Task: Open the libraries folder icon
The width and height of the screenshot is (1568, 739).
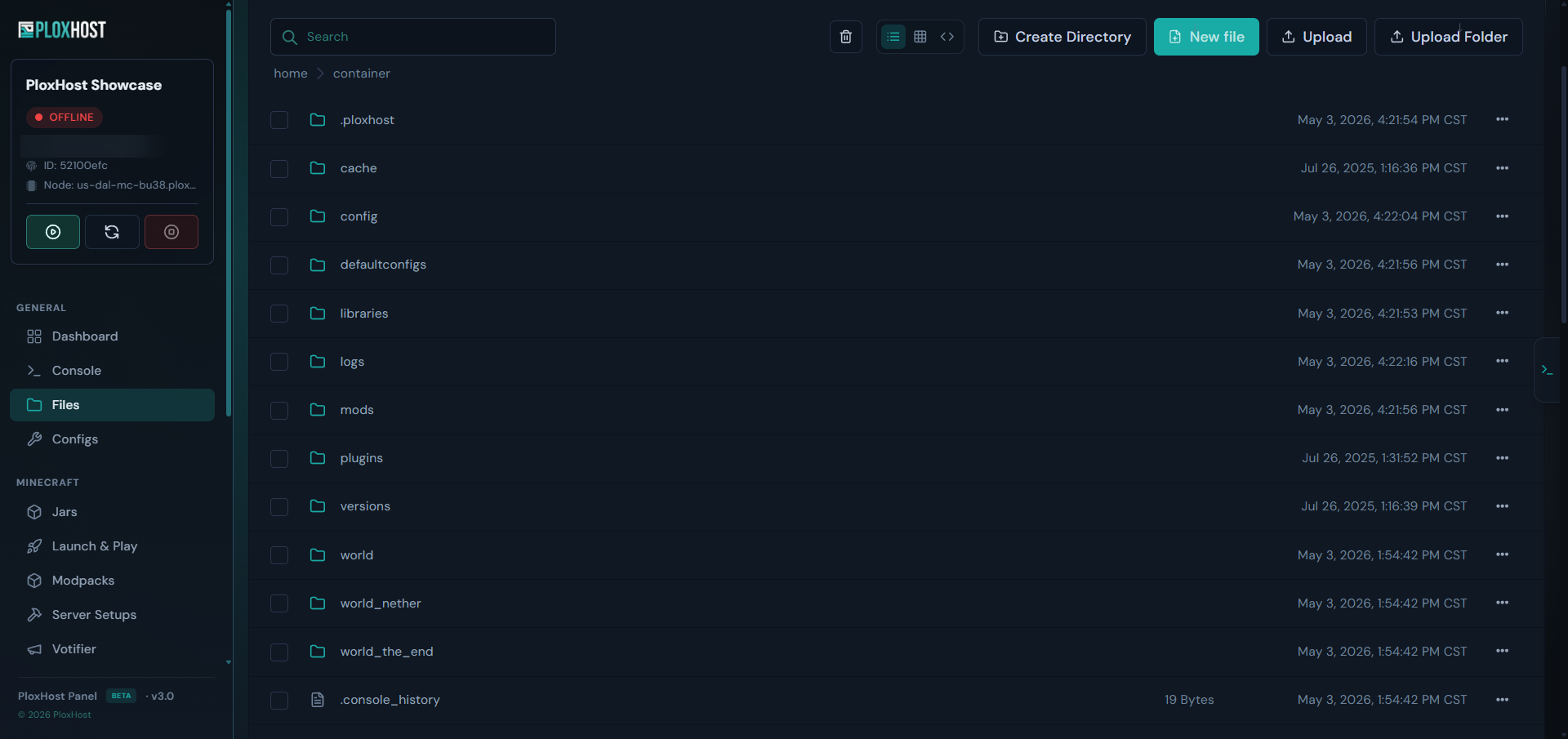Action: click(x=318, y=314)
